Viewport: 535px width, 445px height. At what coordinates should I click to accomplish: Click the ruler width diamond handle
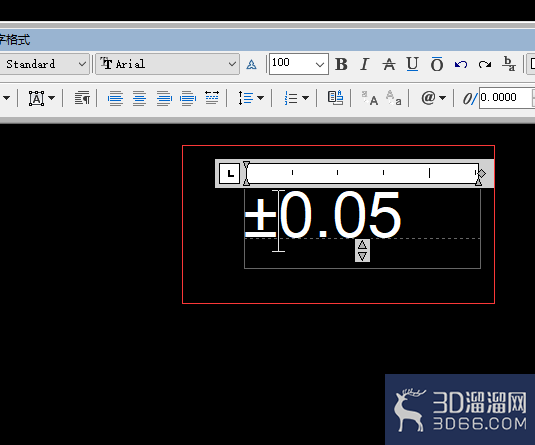482,173
